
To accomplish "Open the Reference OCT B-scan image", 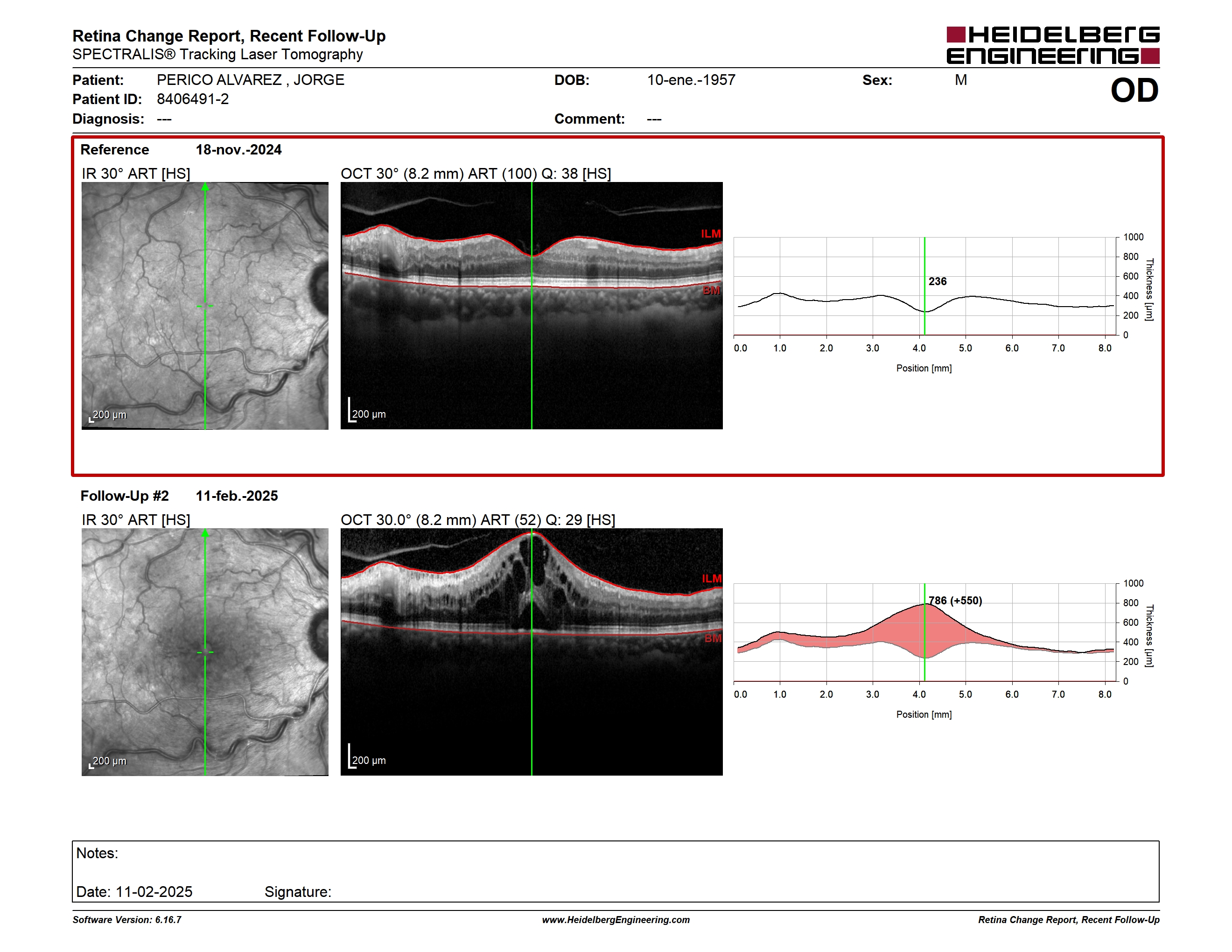I will click(x=532, y=306).
